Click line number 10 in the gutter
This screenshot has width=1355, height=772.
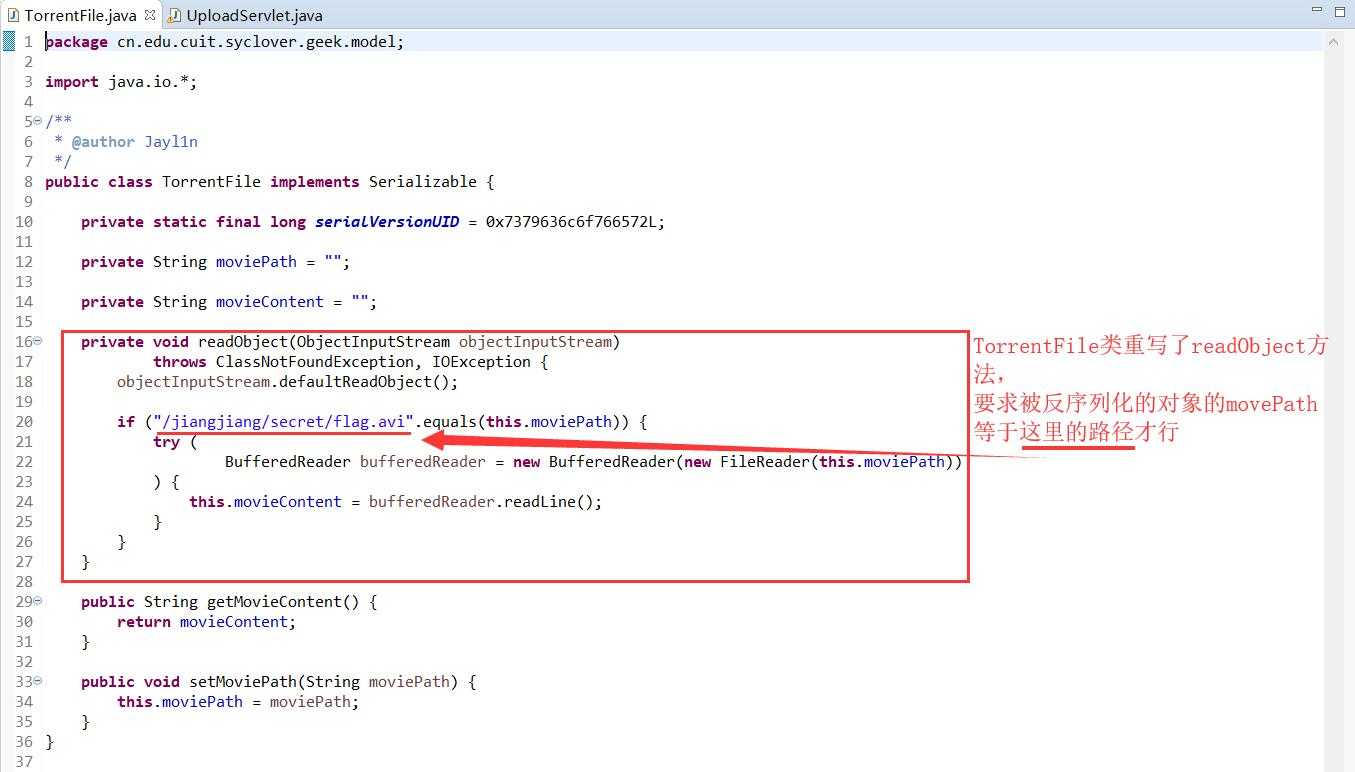coord(24,221)
